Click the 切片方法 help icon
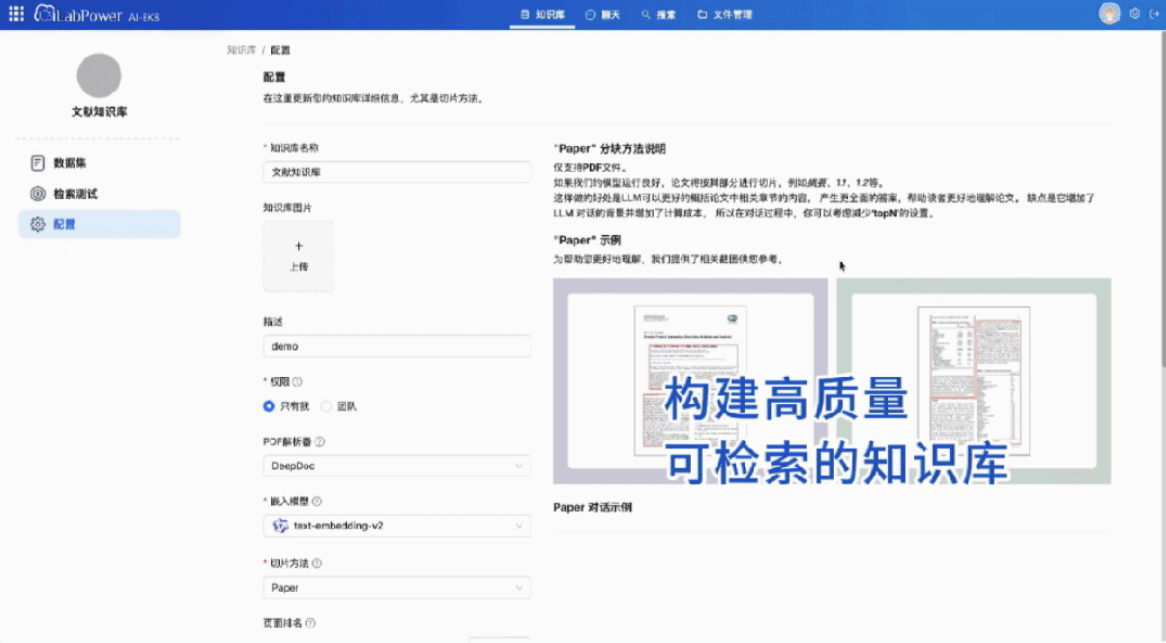Image resolution: width=1166 pixels, height=643 pixels. (x=317, y=563)
